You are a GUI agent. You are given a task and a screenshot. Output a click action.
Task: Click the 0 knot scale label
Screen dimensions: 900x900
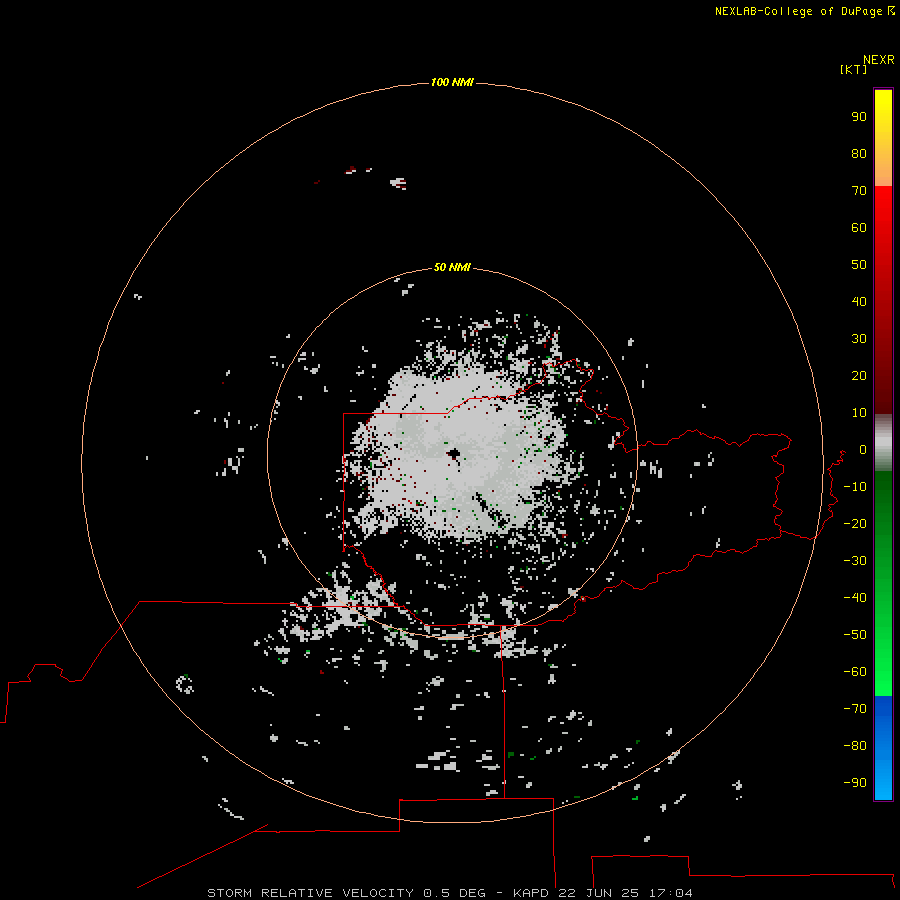coord(863,449)
